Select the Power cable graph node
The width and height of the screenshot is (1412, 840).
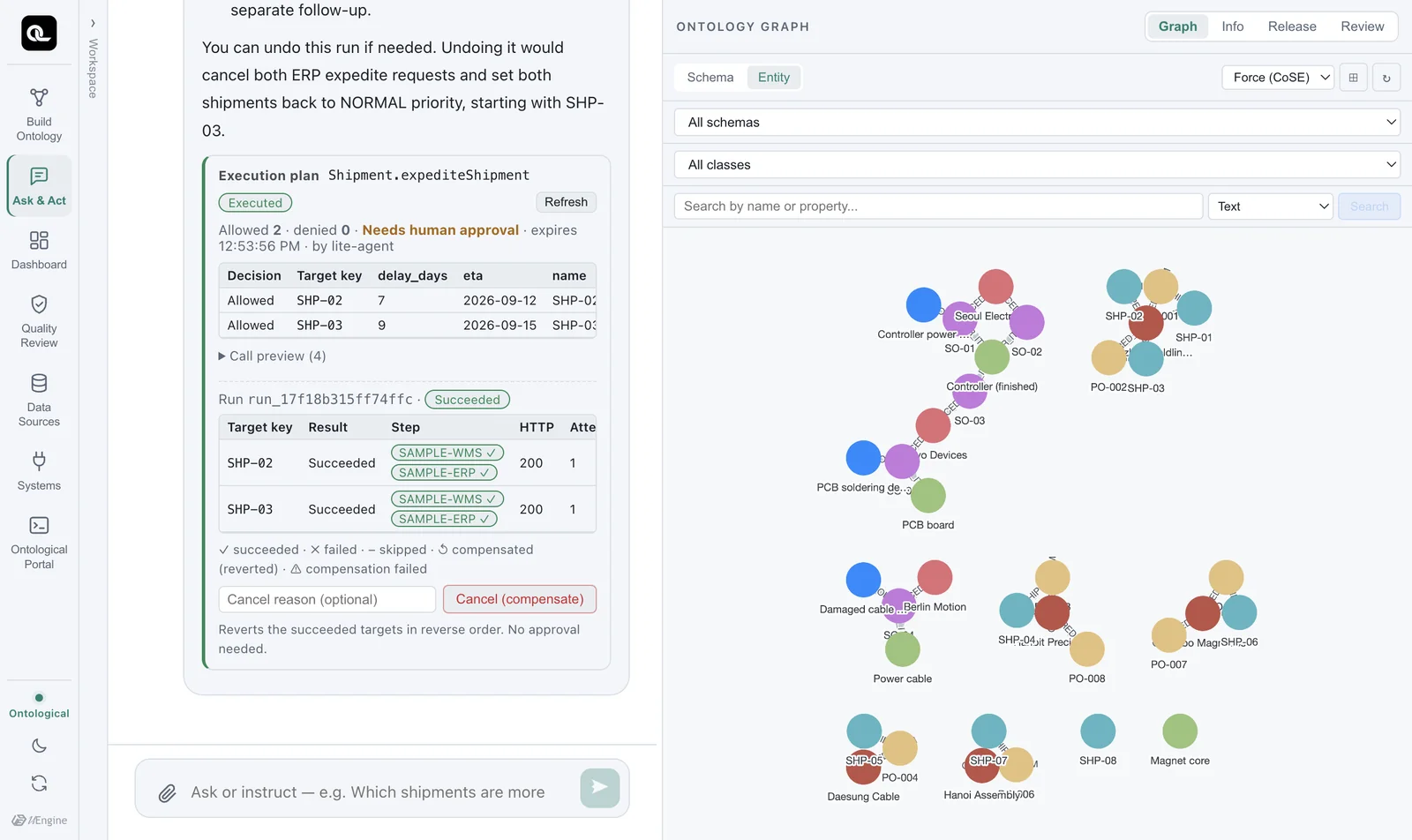902,649
